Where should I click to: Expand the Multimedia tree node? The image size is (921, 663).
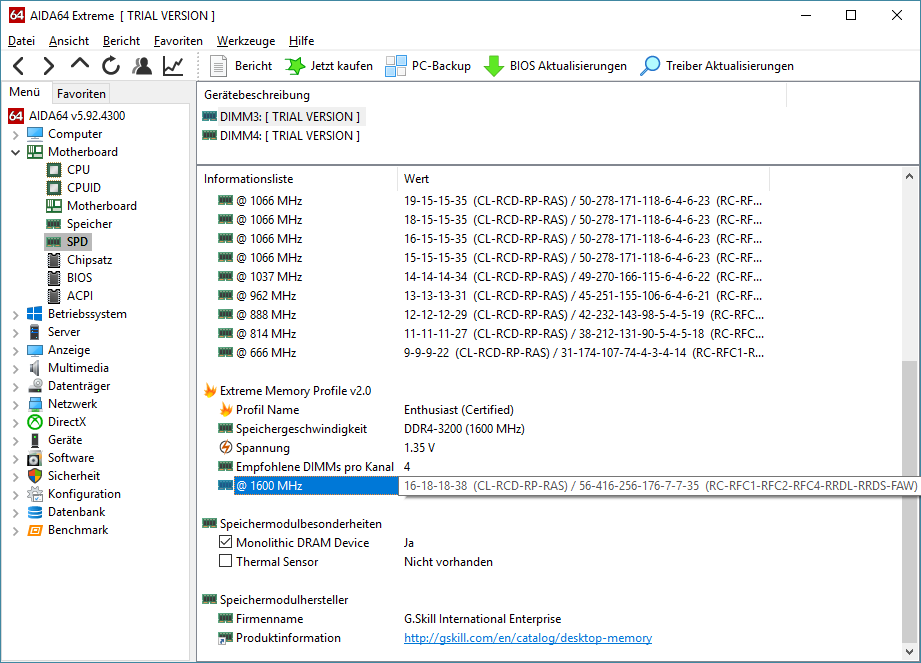coord(16,369)
